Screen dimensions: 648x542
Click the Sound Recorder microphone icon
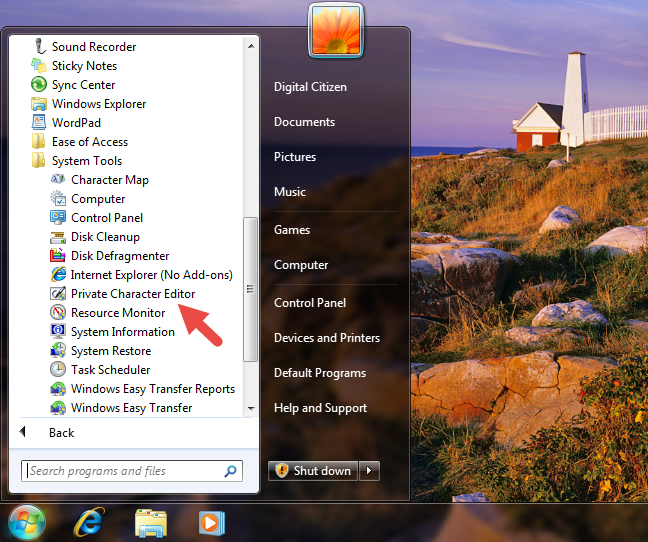[39, 46]
